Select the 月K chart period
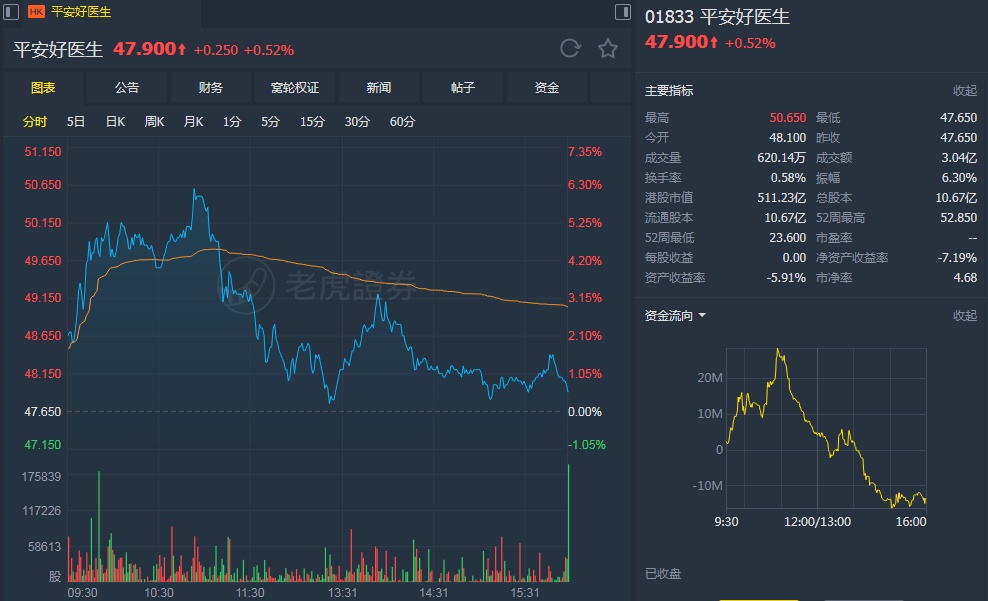The width and height of the screenshot is (988, 601). click(x=193, y=122)
